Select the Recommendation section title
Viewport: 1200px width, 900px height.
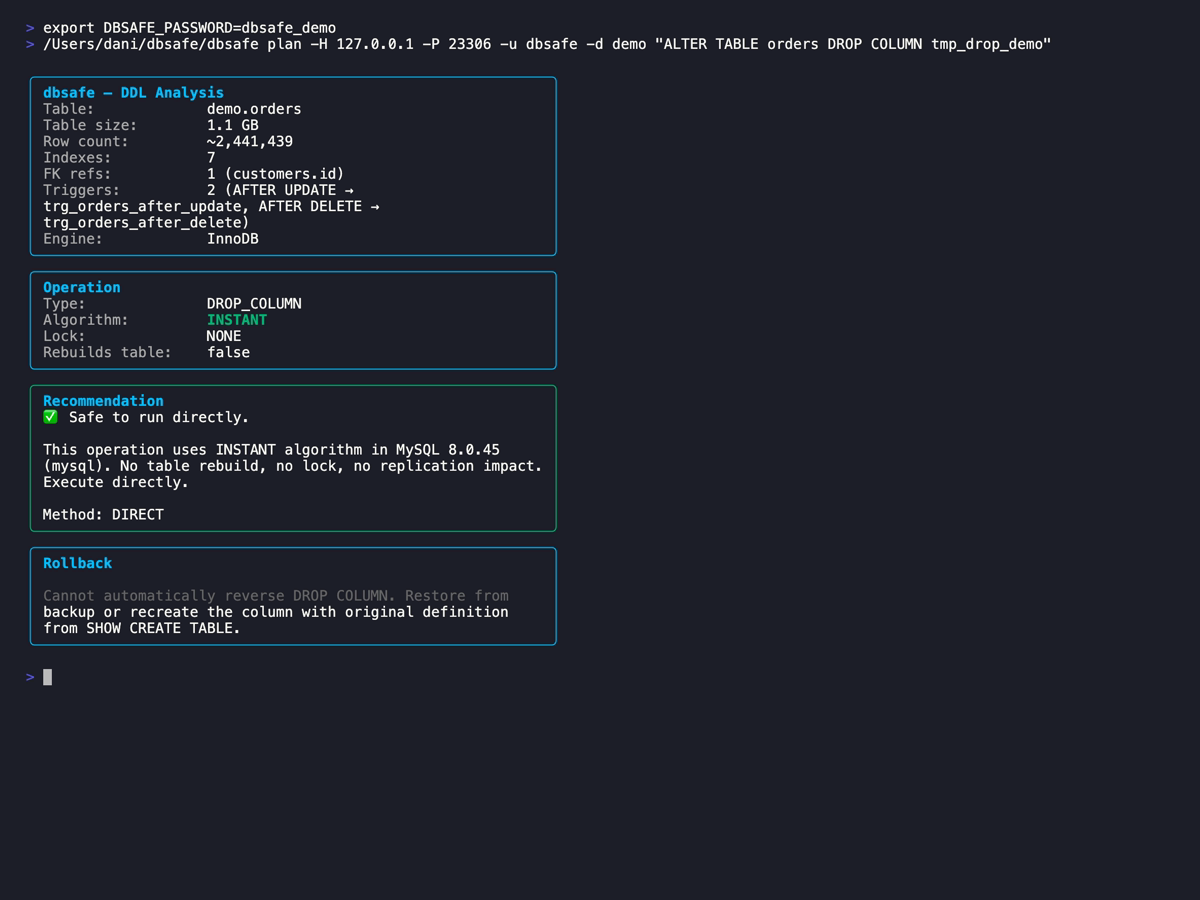pyautogui.click(x=103, y=400)
